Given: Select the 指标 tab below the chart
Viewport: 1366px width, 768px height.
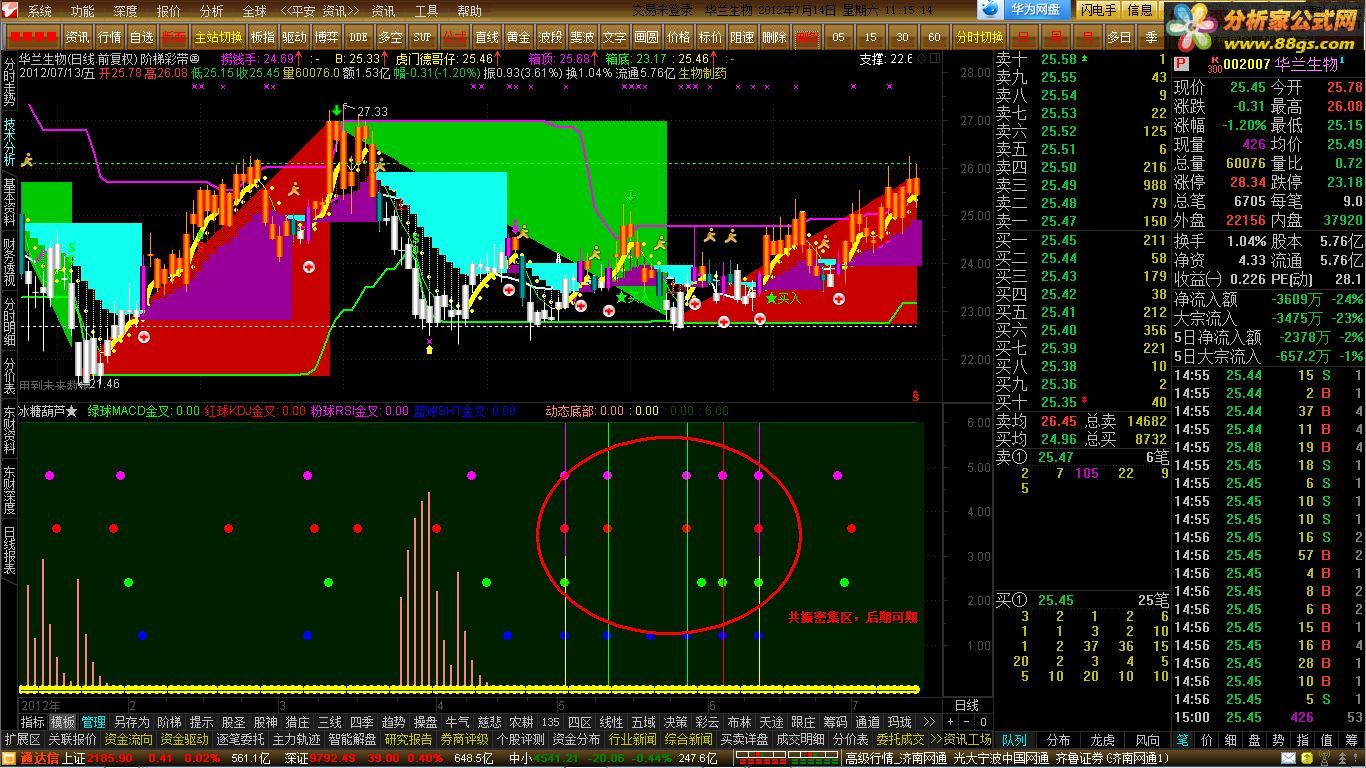Looking at the screenshot, I should point(33,722).
